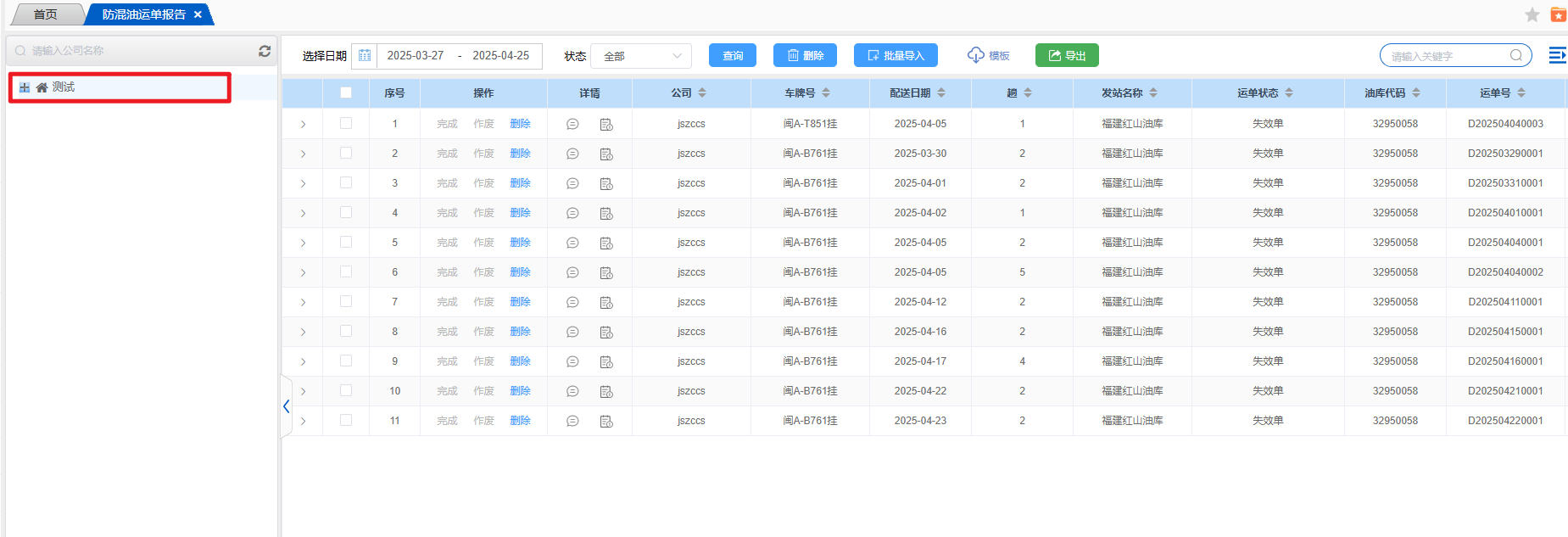This screenshot has height=537, width=1568.
Task: Open the 状态 dropdown showing 全部
Action: 641,56
